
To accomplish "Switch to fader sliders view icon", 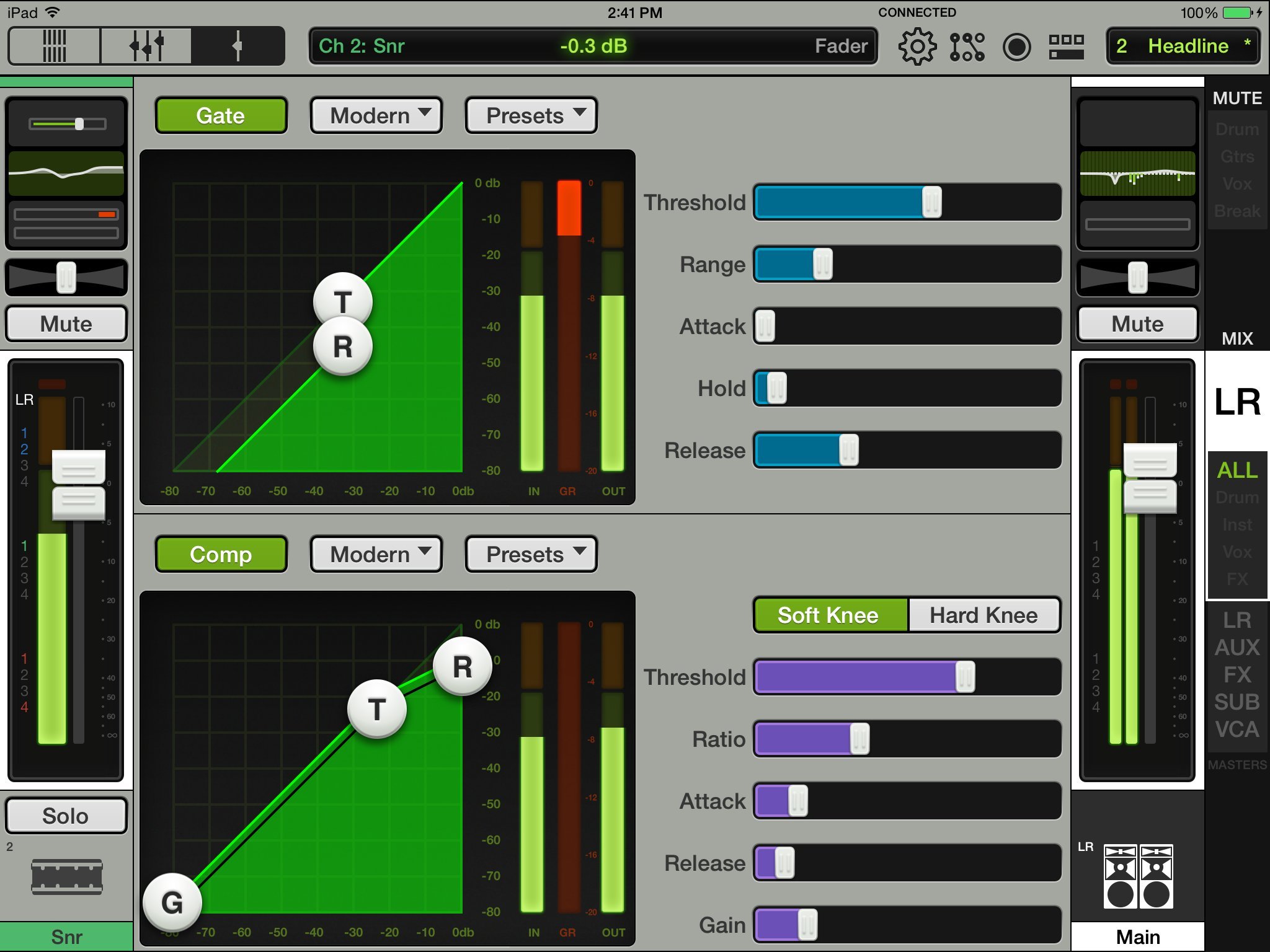I will click(146, 46).
